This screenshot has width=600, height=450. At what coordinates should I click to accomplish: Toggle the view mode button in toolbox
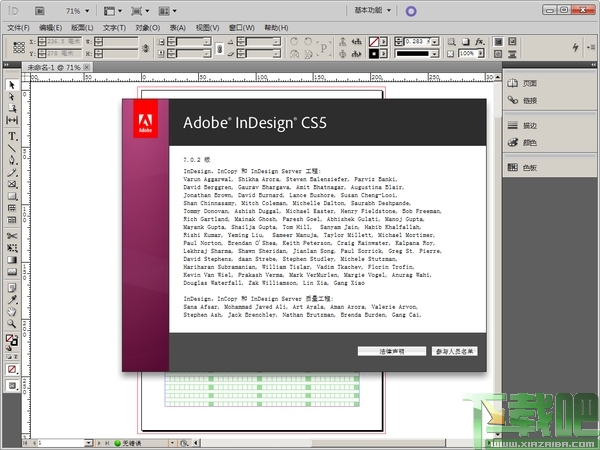(x=12, y=386)
